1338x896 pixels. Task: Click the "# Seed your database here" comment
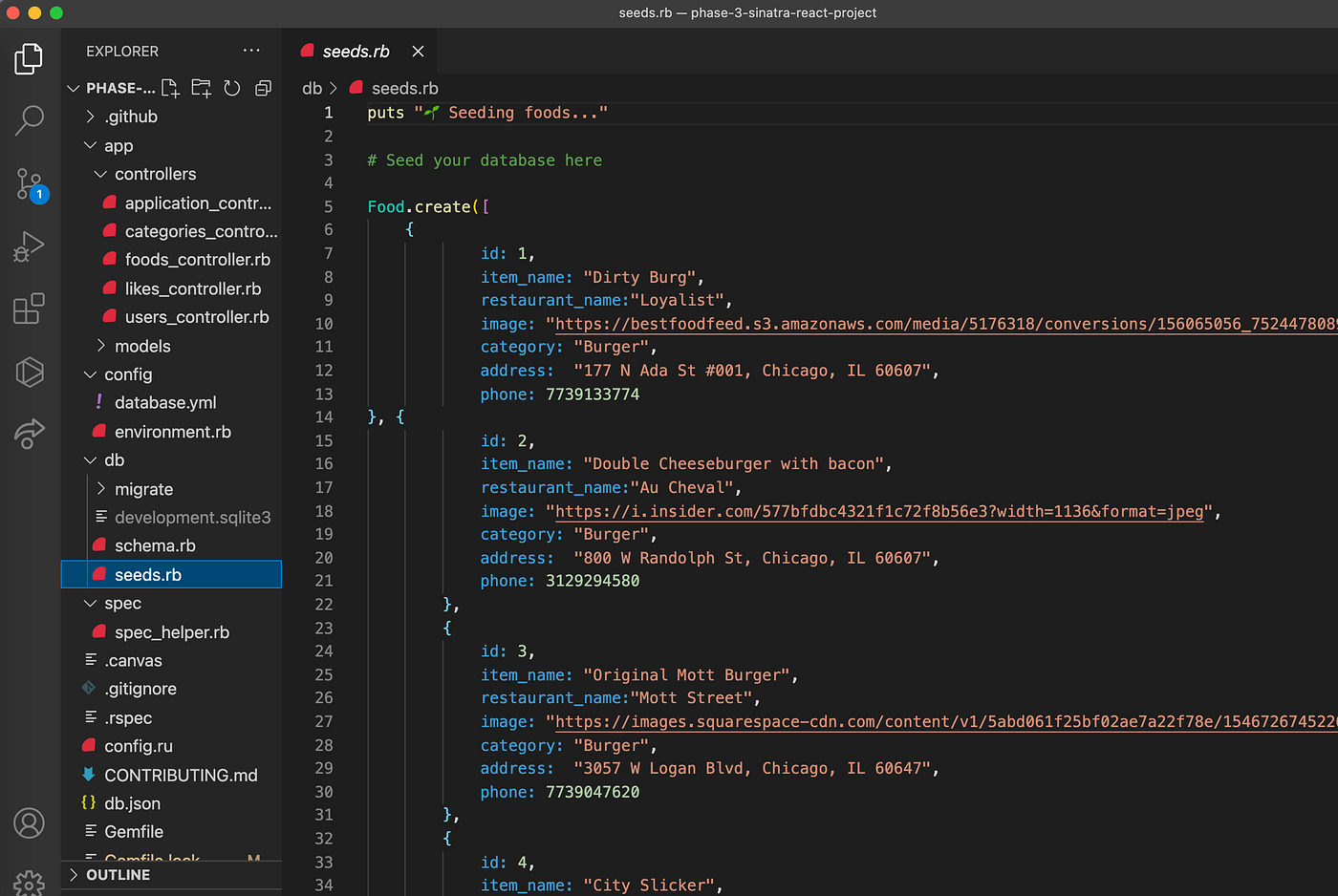pos(485,160)
